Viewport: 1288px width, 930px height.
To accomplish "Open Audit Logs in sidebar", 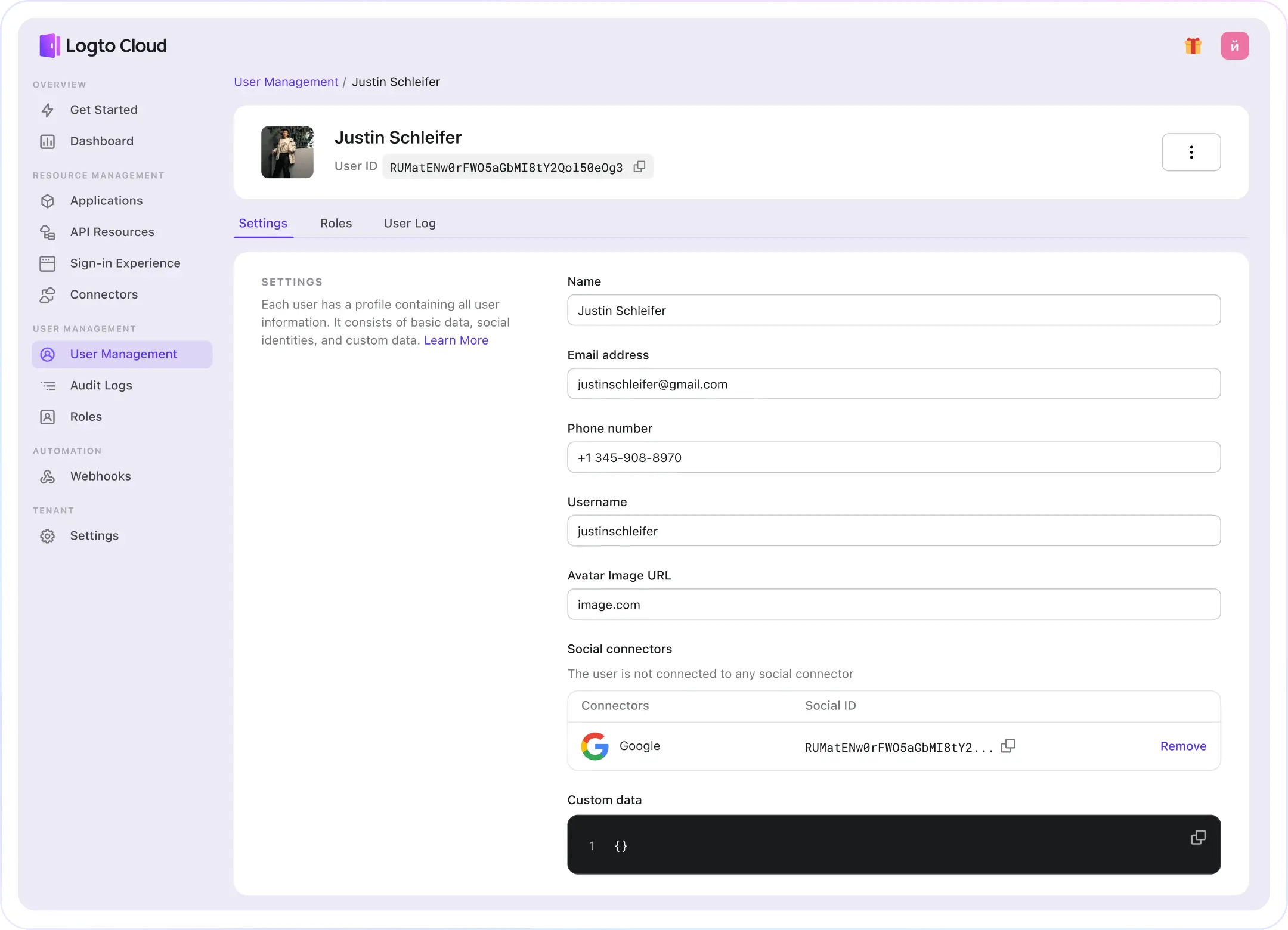I will [x=101, y=385].
